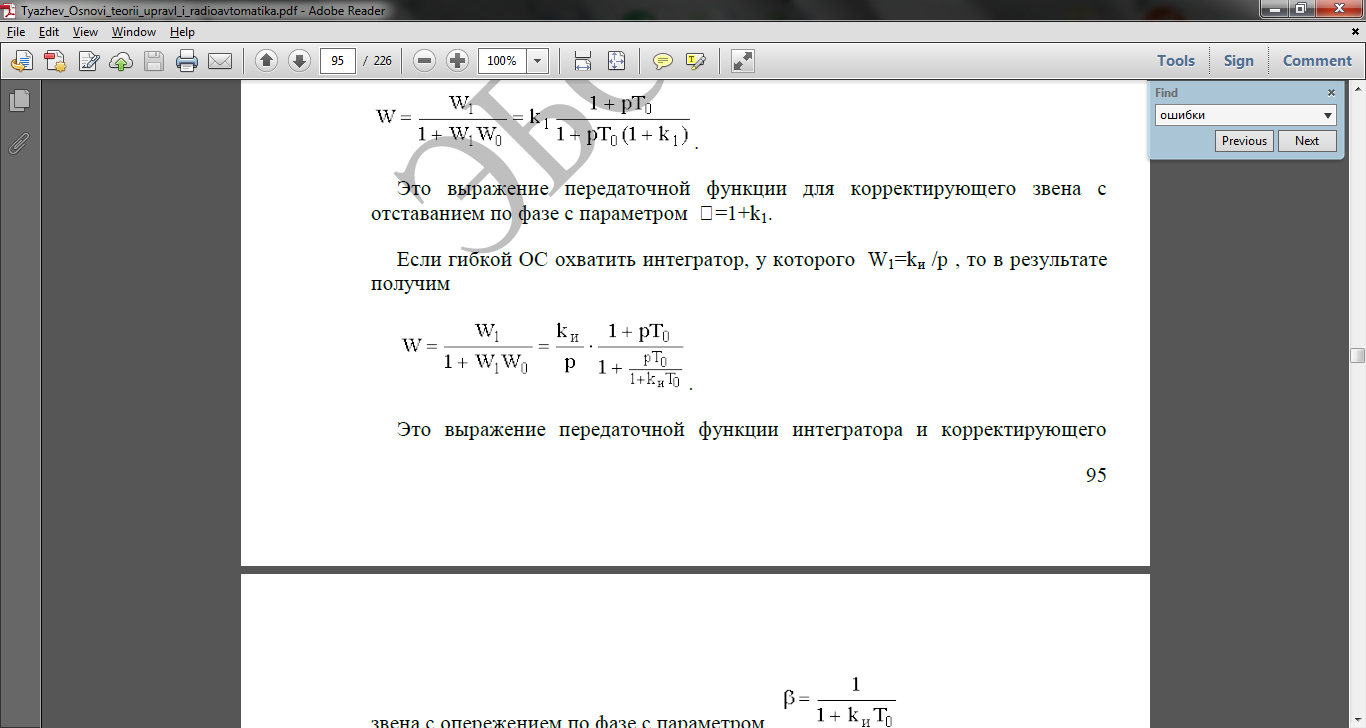Click the Find search text field
Screen dimensions: 1366x728
[x=1238, y=115]
